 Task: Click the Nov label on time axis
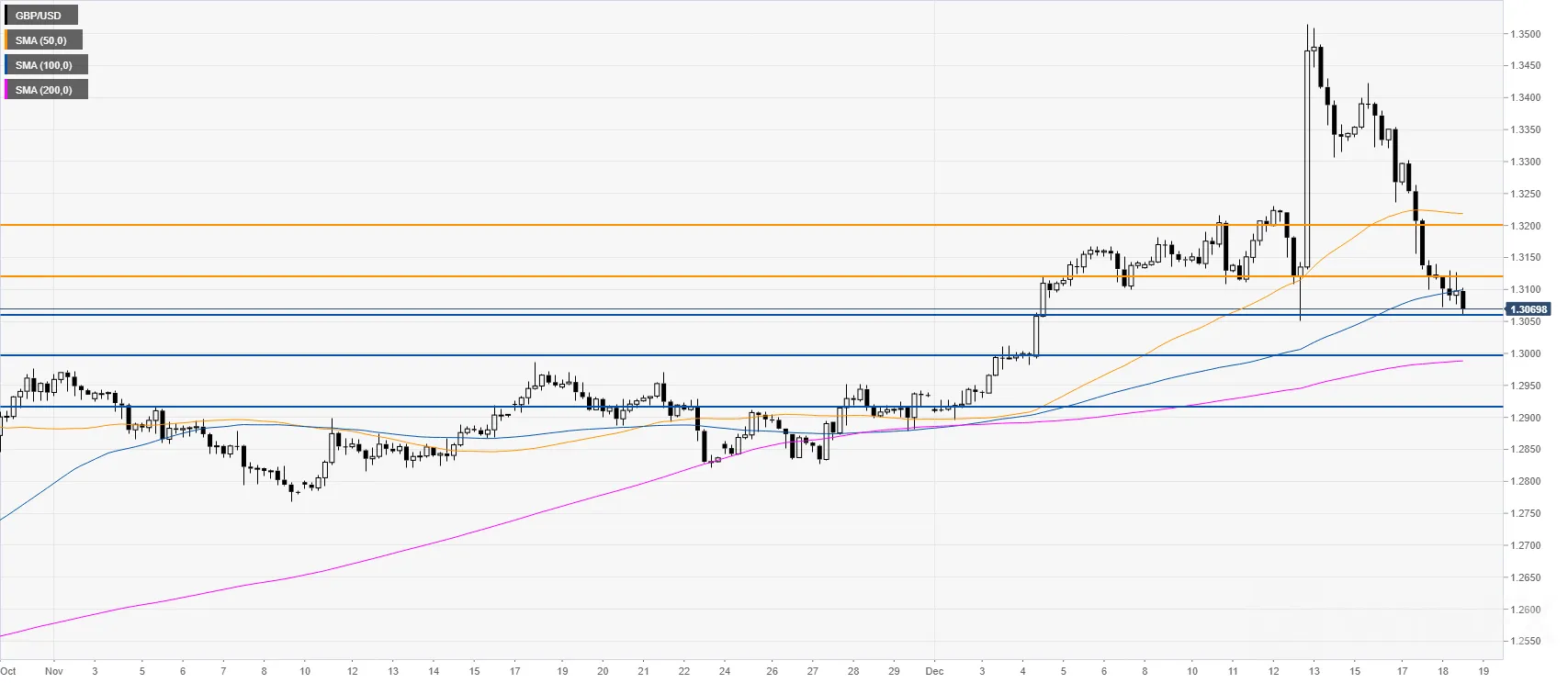(53, 671)
